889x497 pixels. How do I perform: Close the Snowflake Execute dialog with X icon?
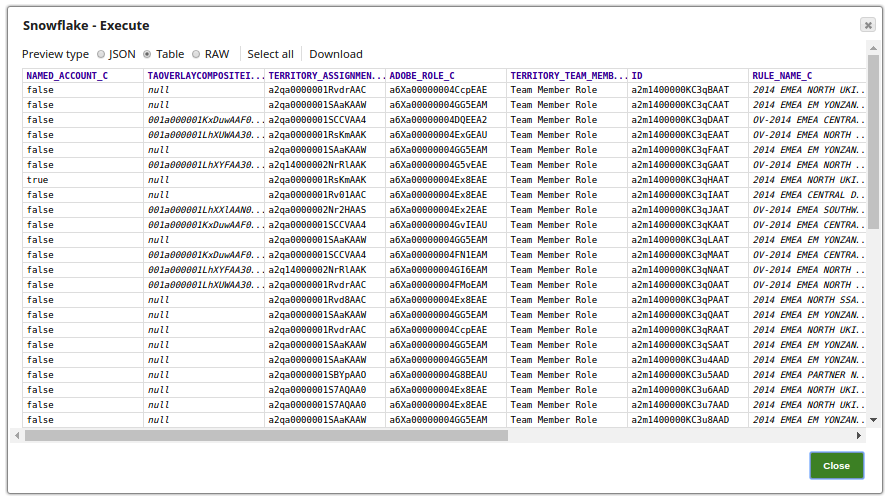click(867, 25)
